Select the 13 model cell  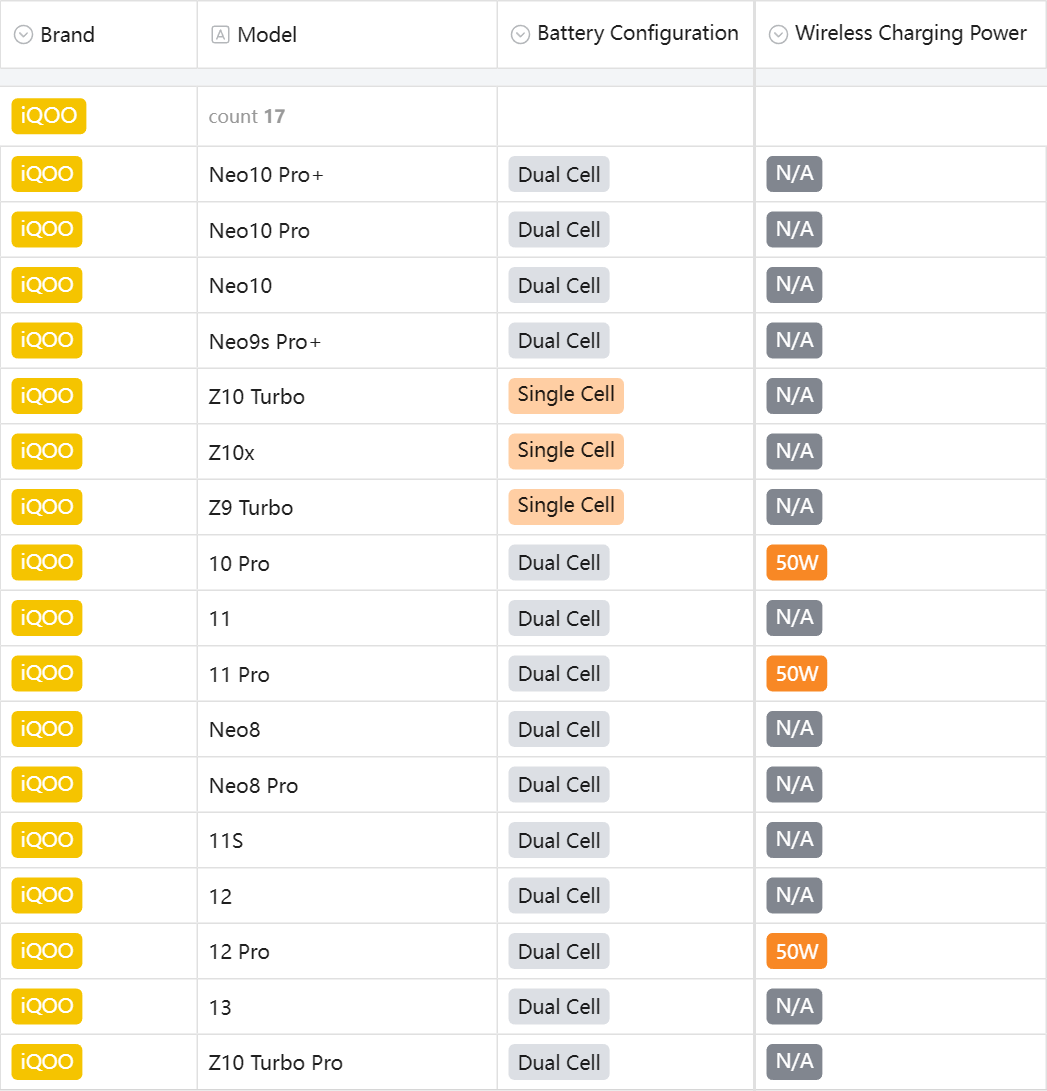coord(347,1007)
